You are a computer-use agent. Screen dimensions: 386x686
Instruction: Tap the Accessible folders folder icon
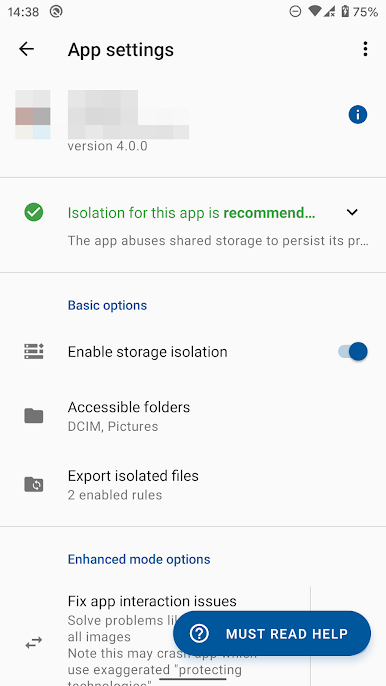[34, 416]
